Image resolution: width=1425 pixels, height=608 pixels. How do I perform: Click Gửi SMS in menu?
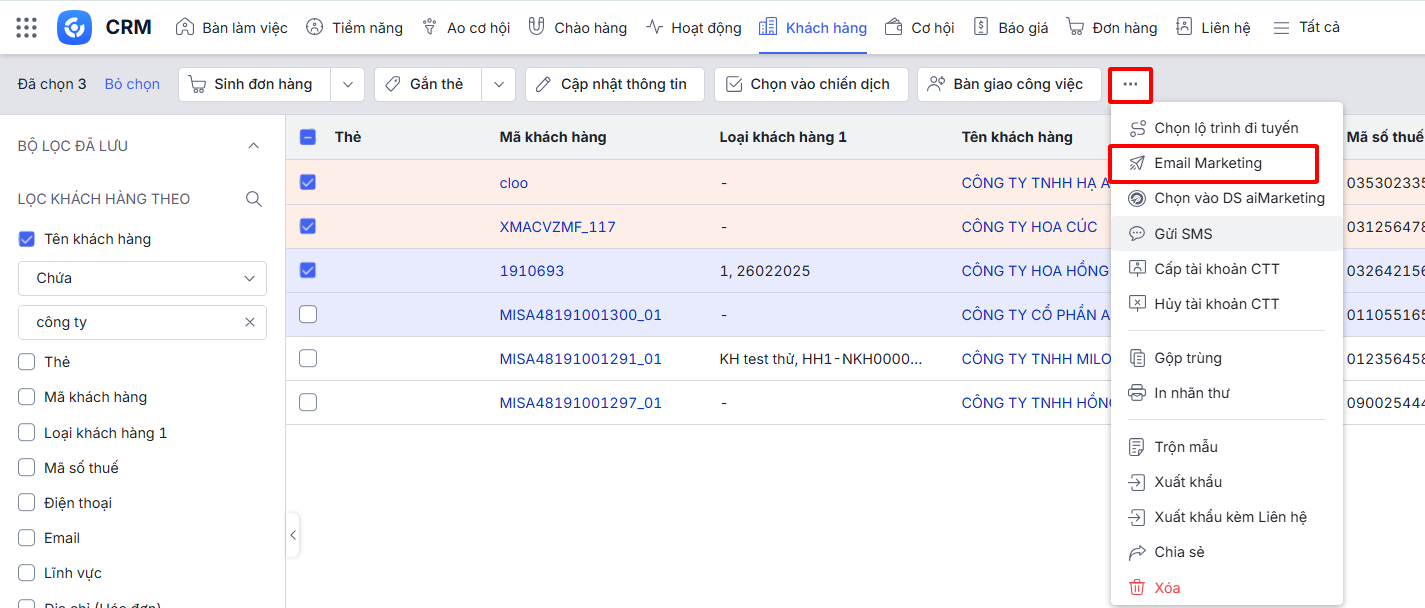click(1183, 234)
